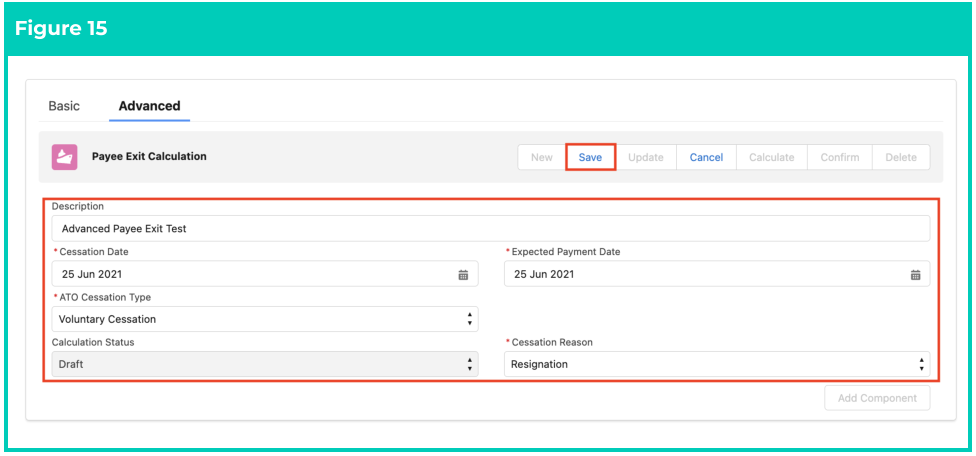Click the ATO Cessation Type label
The image size is (976, 456).
(105, 297)
